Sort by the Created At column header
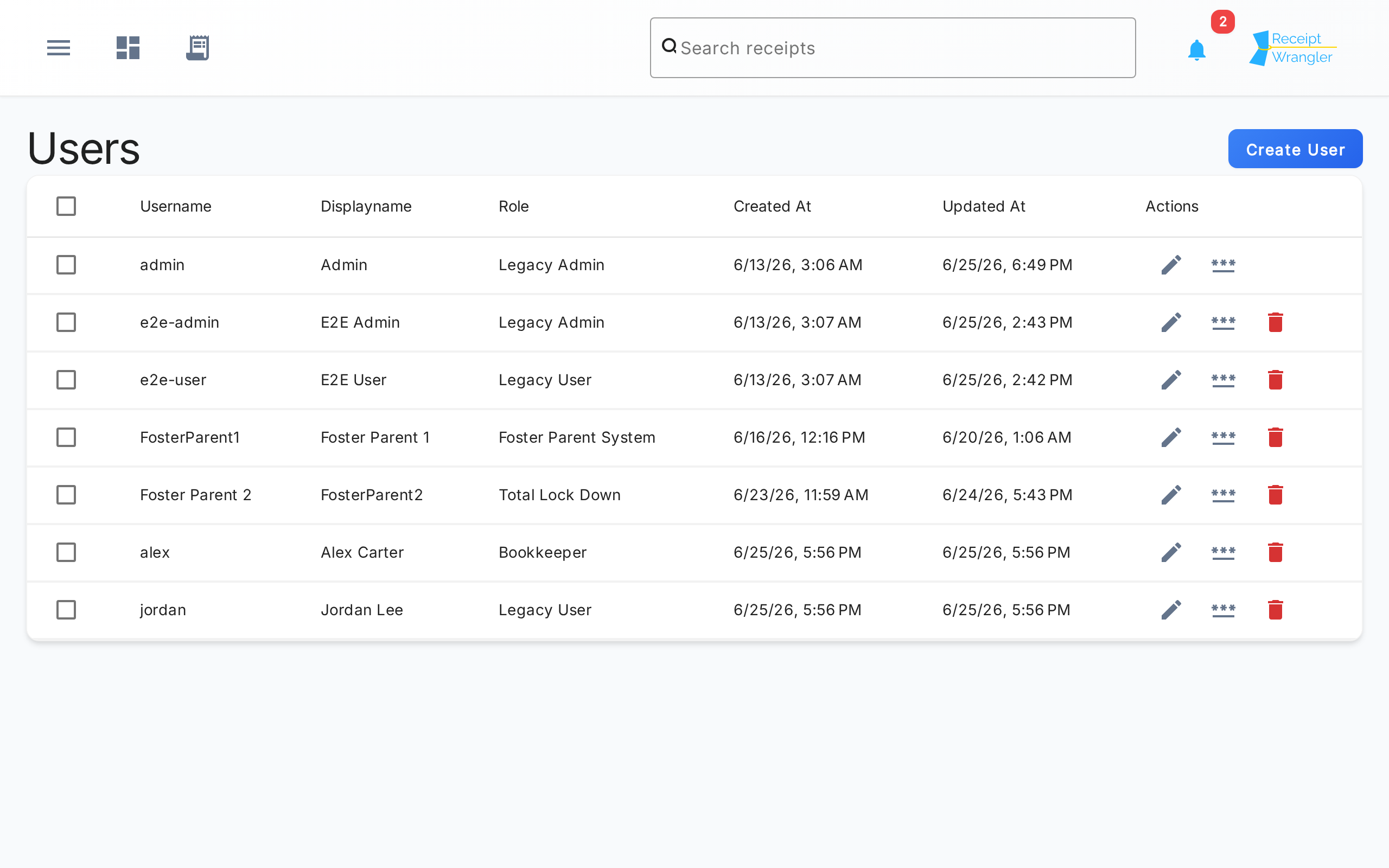This screenshot has height=868, width=1389. 772,206
